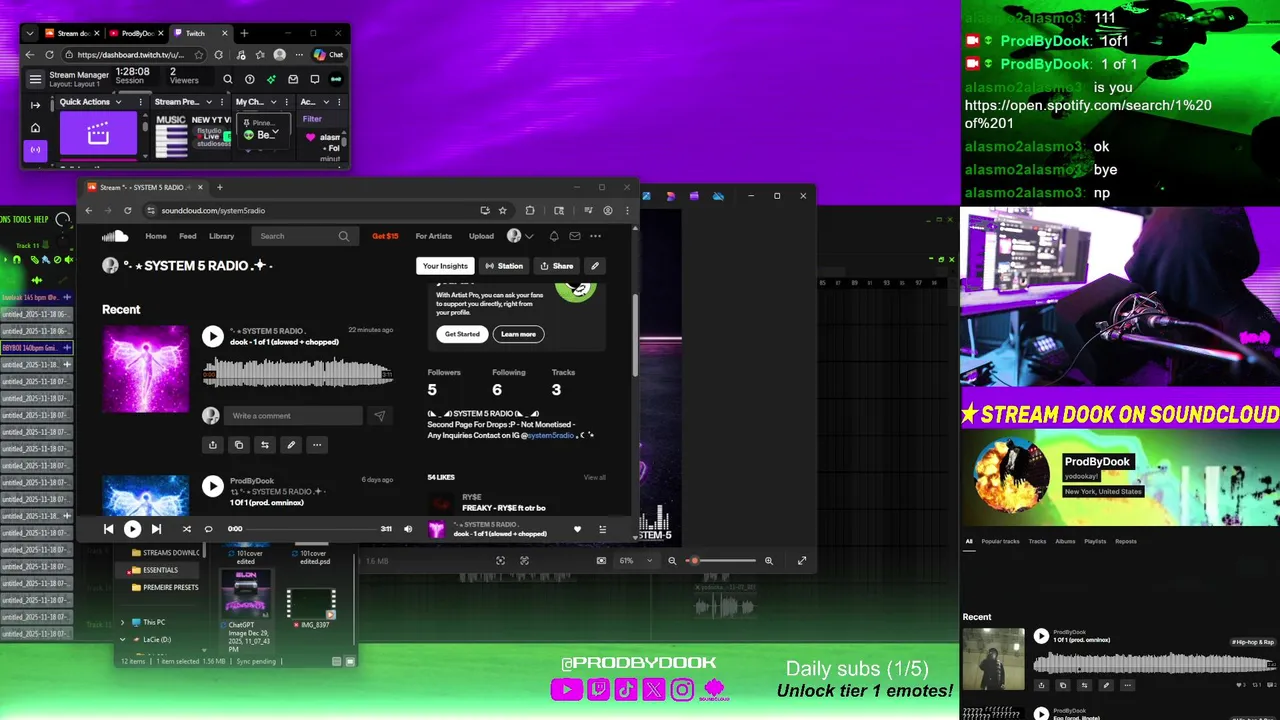Click the zoom slider in the Photos viewer
Viewport: 1280px width, 720px height.
pos(723,561)
